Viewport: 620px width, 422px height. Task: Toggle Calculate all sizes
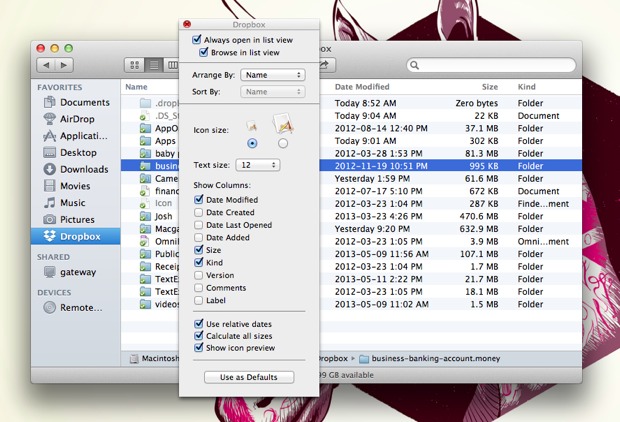coord(198,336)
